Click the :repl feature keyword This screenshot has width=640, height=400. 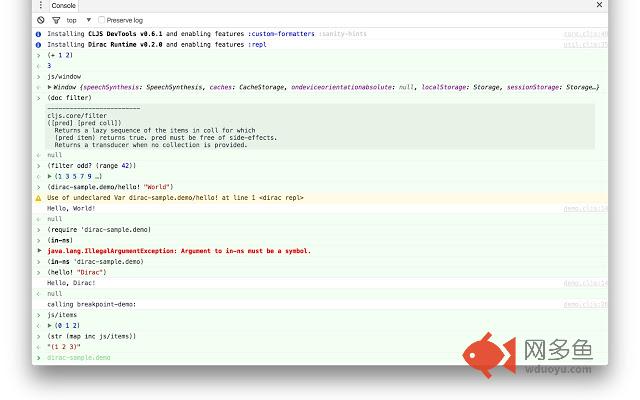257,44
